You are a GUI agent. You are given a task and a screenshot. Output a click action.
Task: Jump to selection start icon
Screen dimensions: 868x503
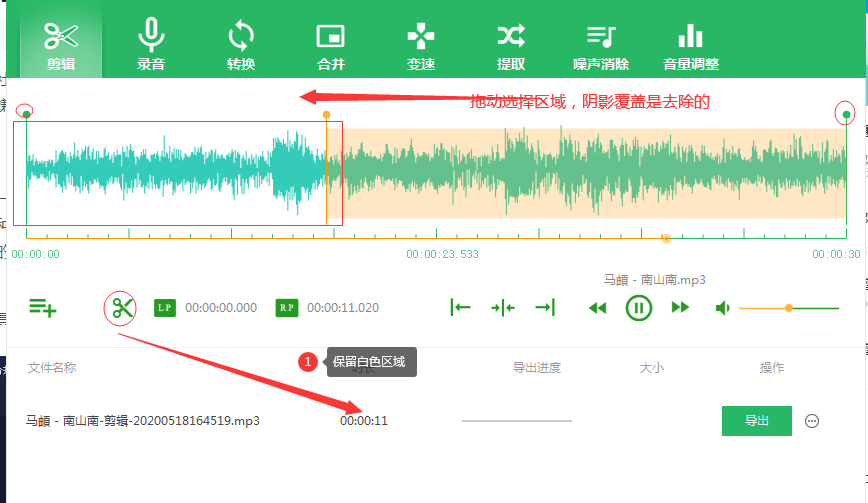(x=460, y=307)
